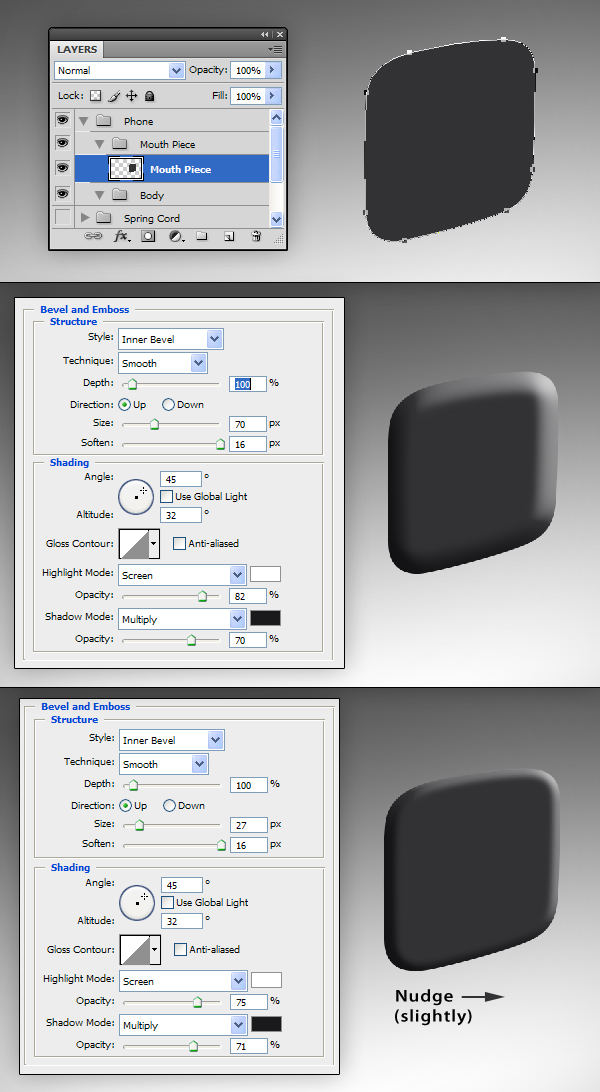Lock layer position using the move icon

point(132,95)
